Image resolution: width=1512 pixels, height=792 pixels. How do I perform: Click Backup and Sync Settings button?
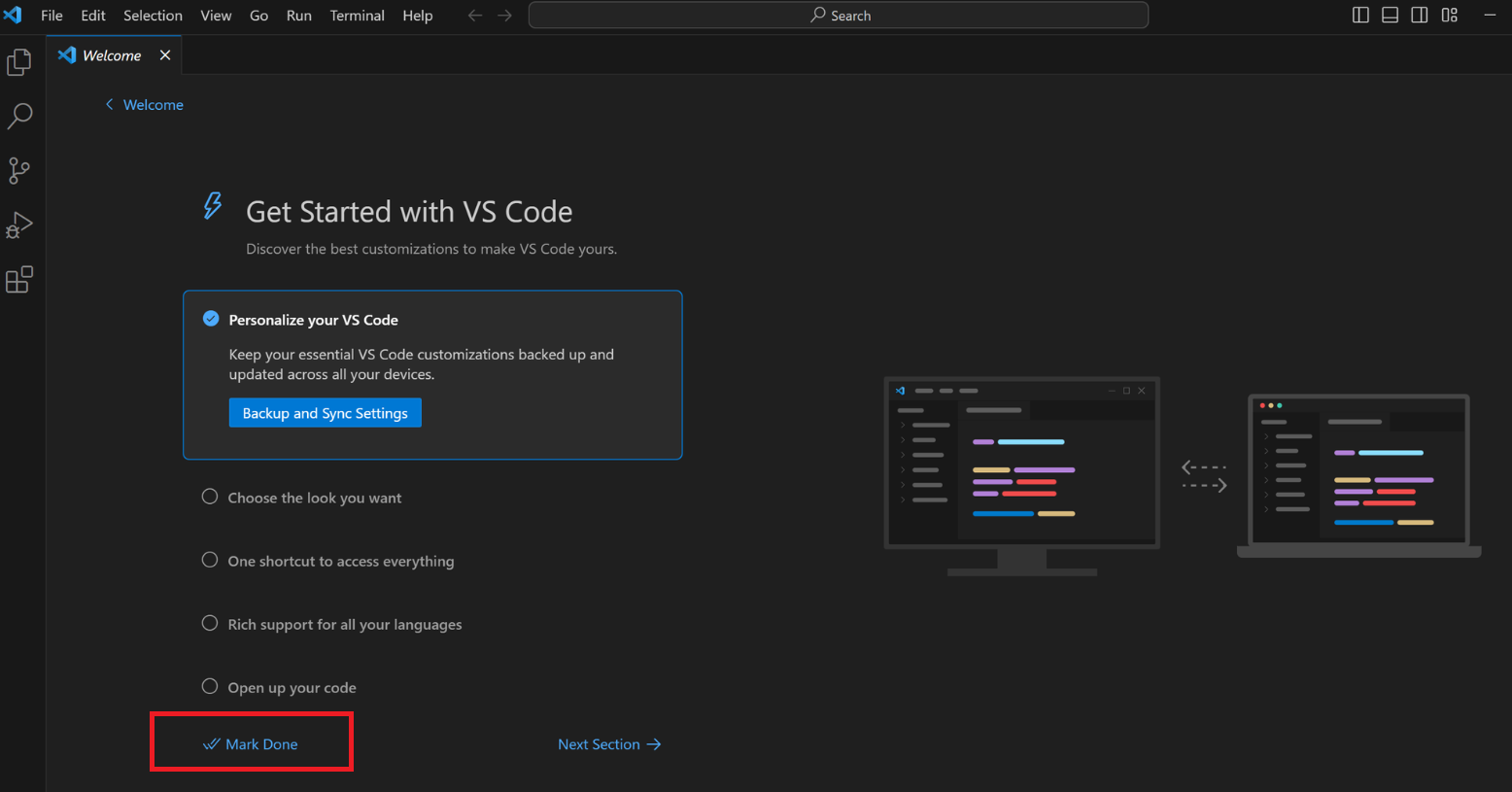click(x=326, y=413)
